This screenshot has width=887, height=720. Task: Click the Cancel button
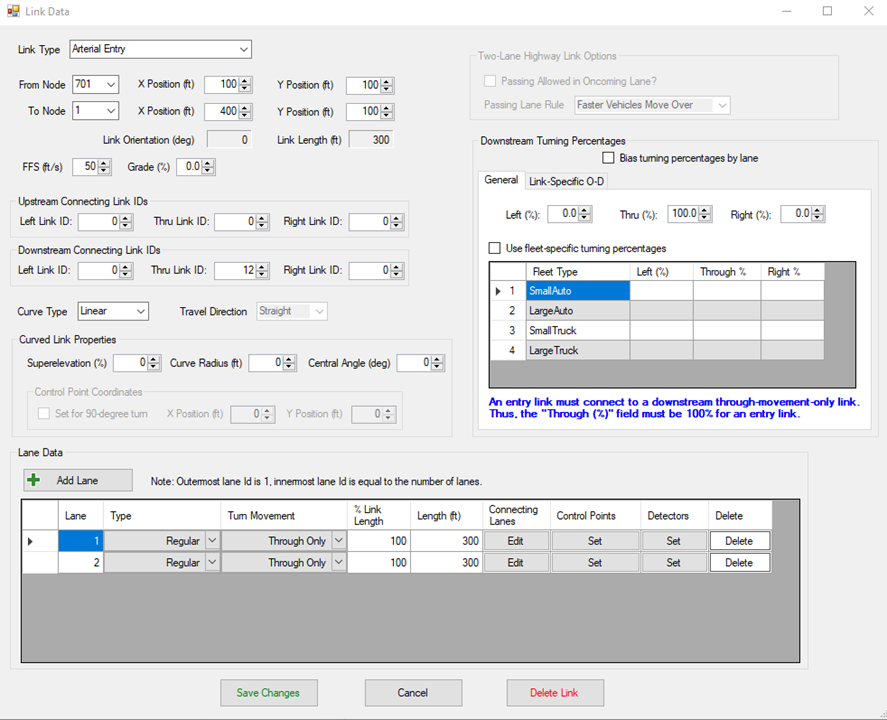413,693
